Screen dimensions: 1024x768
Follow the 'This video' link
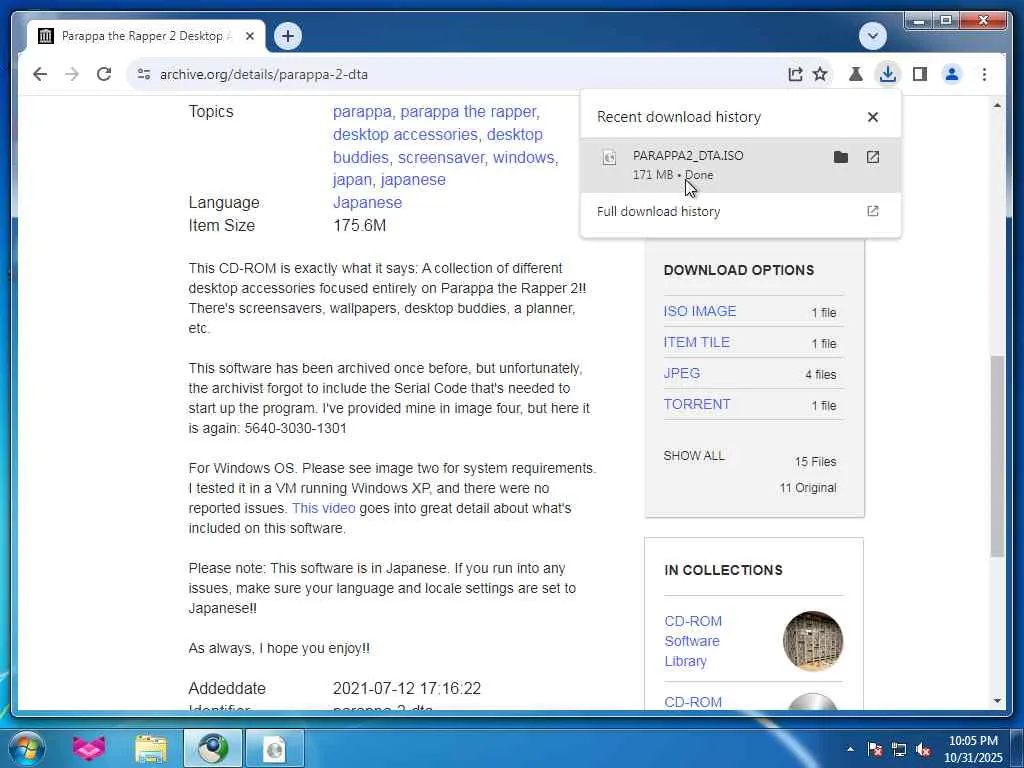coord(323,508)
